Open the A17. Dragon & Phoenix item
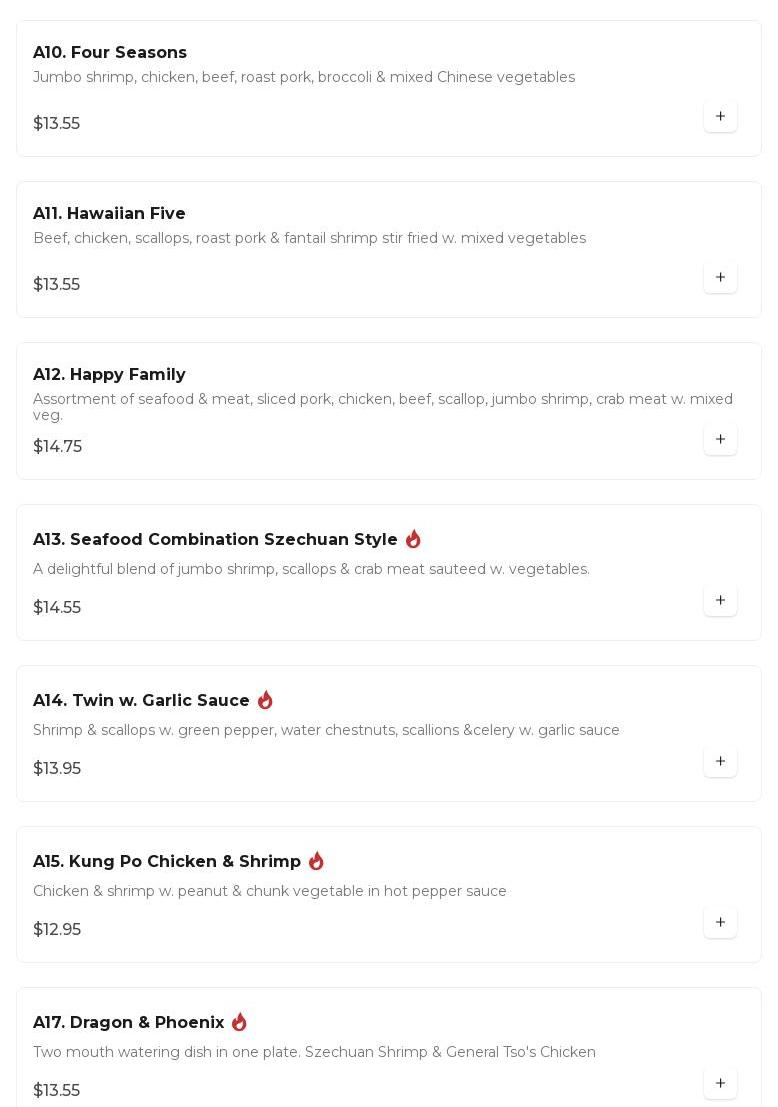The height and width of the screenshot is (1107, 778). pos(128,1022)
